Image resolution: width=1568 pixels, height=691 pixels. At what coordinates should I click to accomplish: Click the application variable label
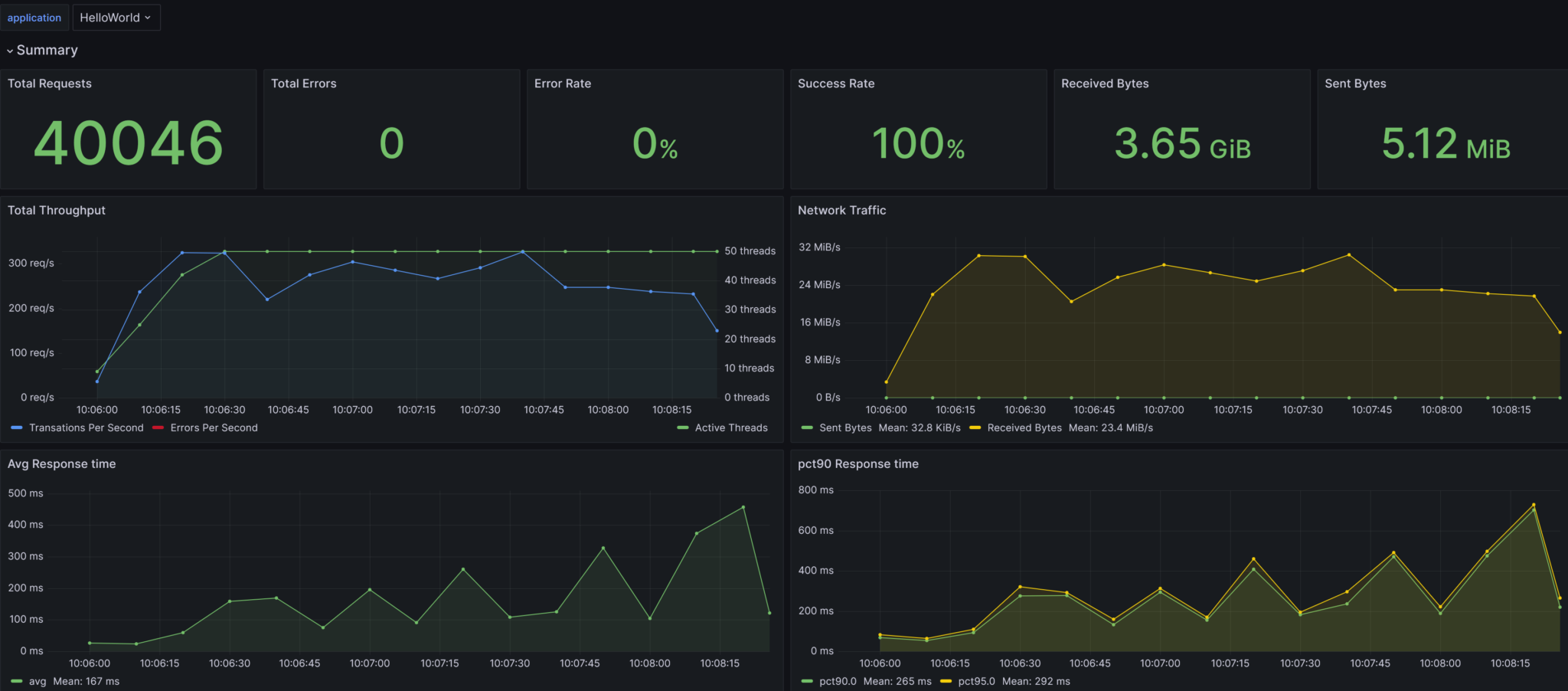(34, 18)
